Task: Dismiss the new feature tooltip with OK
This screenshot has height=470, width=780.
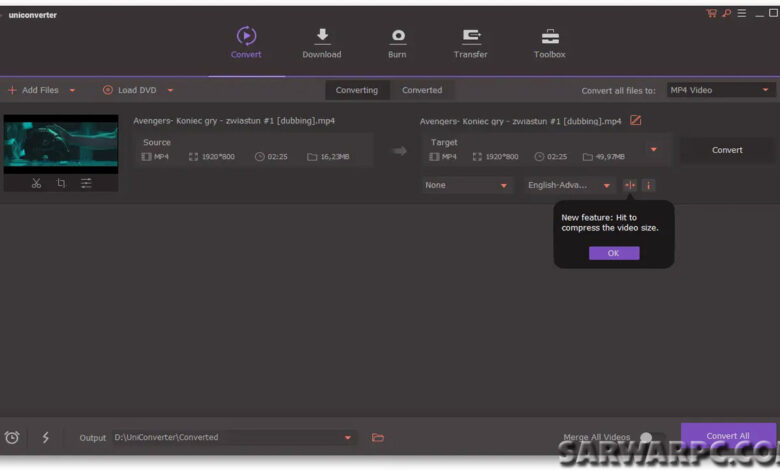Action: [x=614, y=253]
